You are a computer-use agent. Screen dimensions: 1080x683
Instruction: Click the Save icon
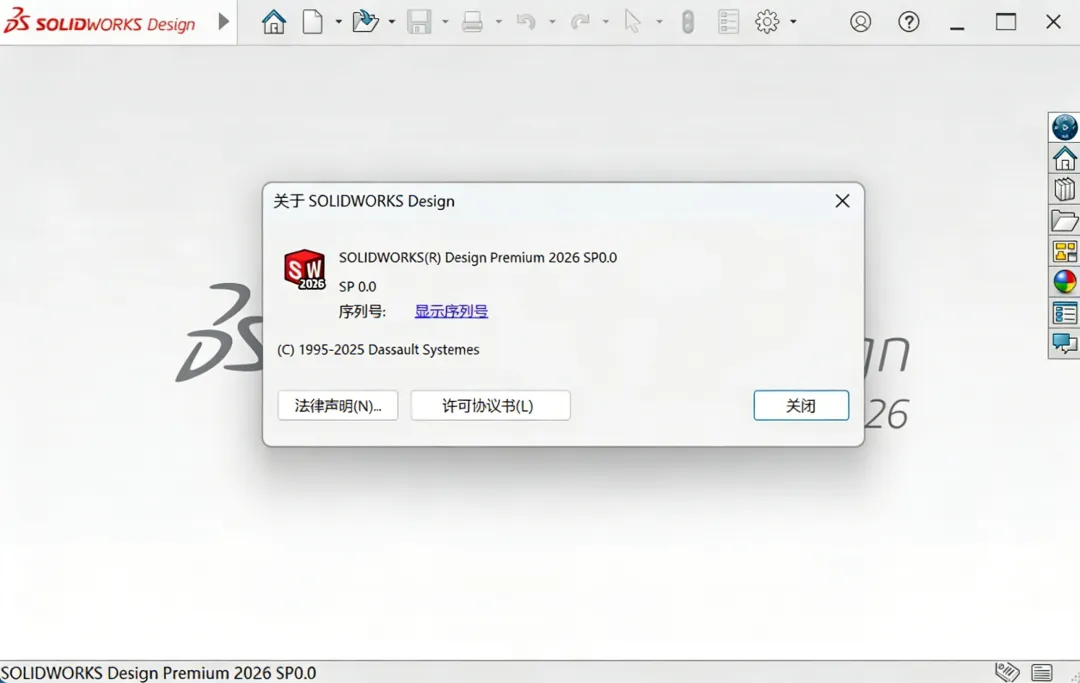[x=419, y=22]
